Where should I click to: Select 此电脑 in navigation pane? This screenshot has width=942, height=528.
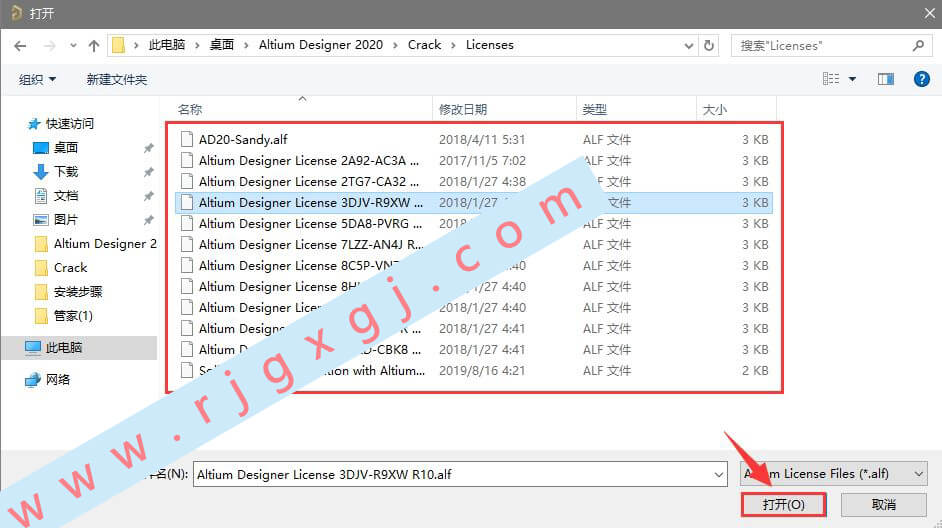(x=64, y=348)
